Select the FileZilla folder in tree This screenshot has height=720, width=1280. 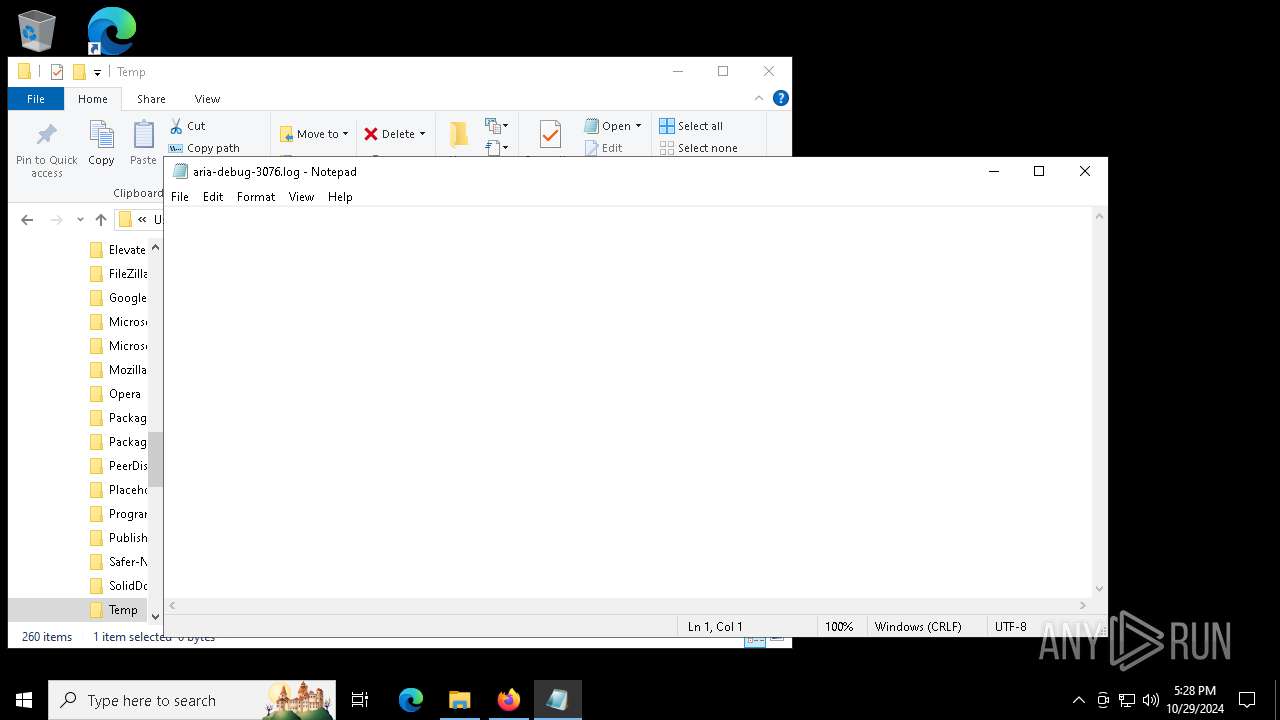click(118, 274)
